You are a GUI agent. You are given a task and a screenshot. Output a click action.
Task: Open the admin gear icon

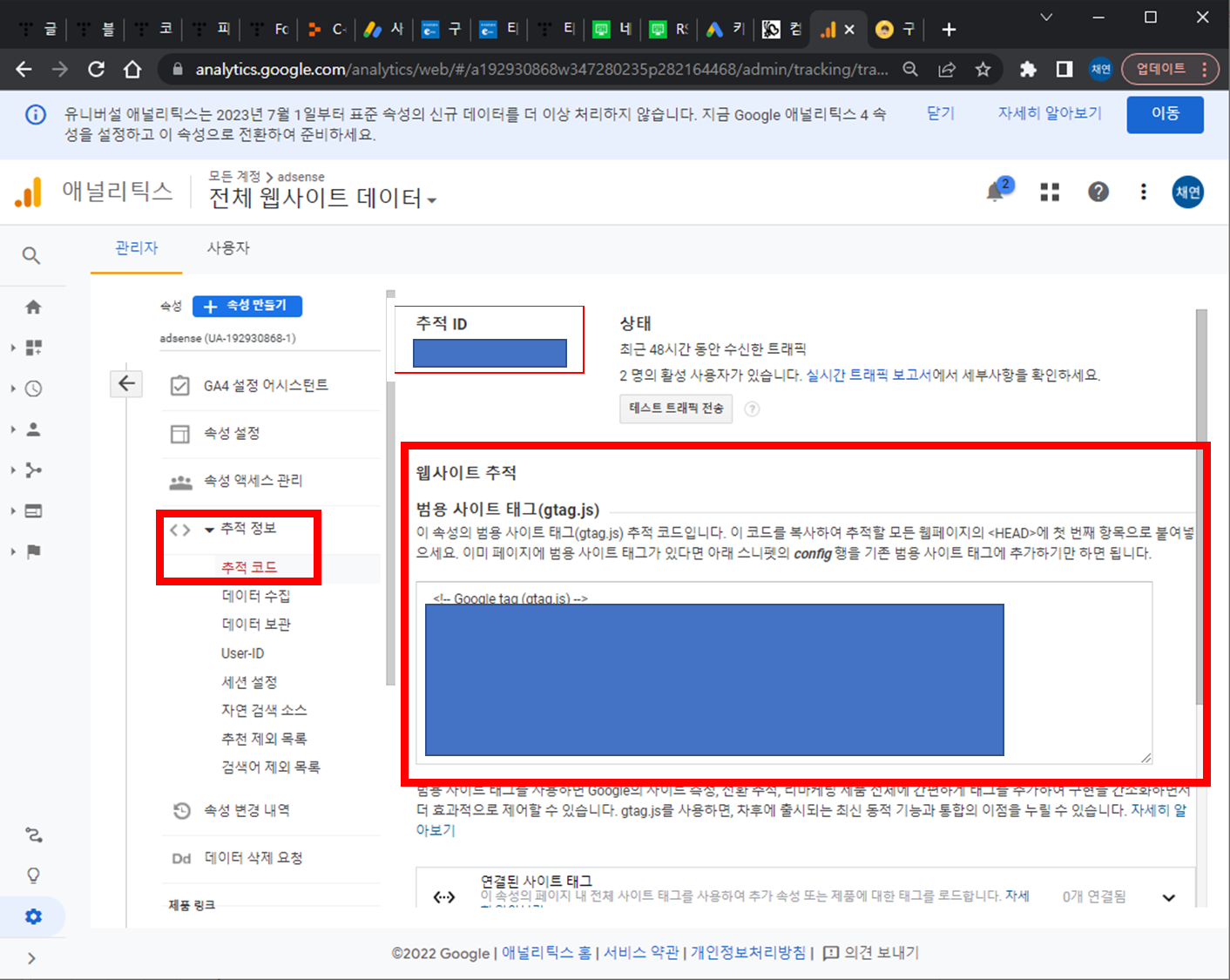tap(33, 916)
